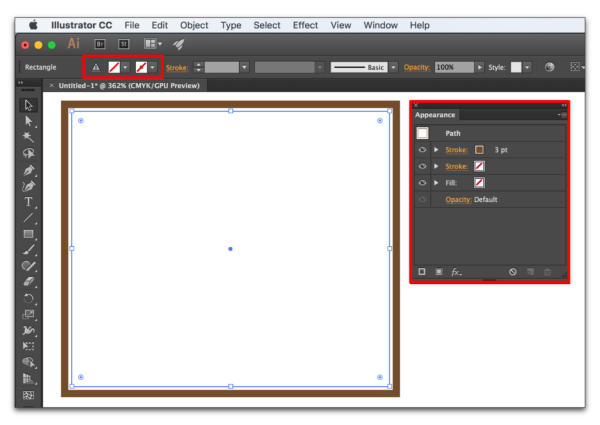Click Add New Stroke icon in Appearance panel
The width and height of the screenshot is (600, 425).
click(422, 272)
